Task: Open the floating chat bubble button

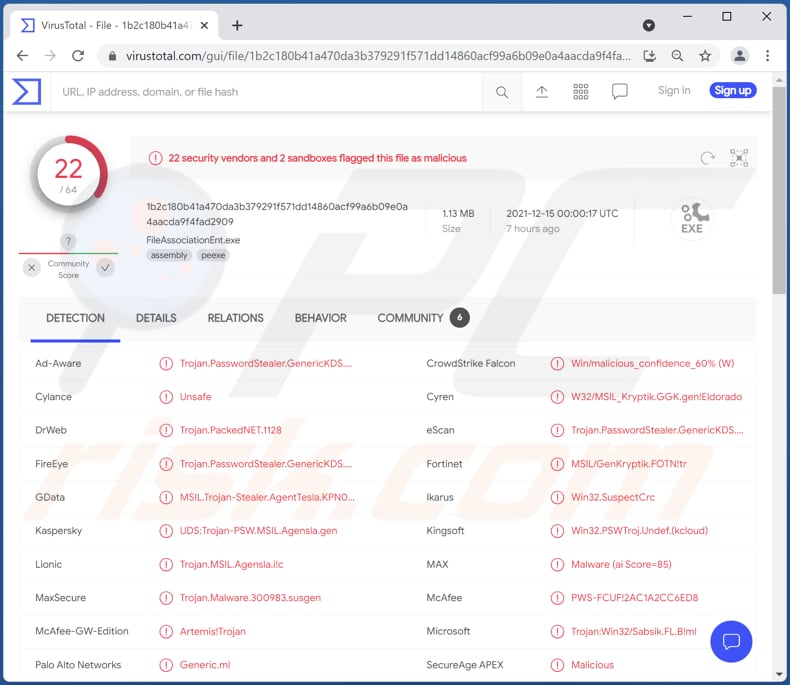Action: (731, 641)
